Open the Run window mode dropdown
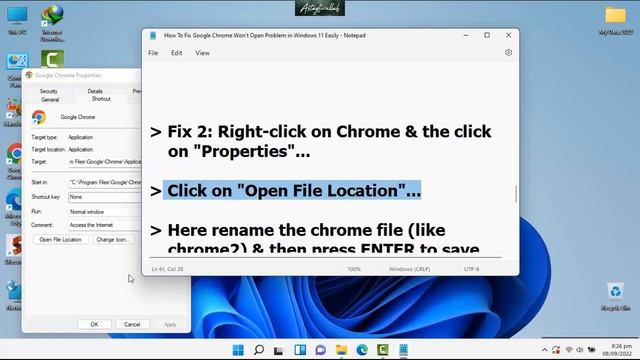 pos(104,212)
